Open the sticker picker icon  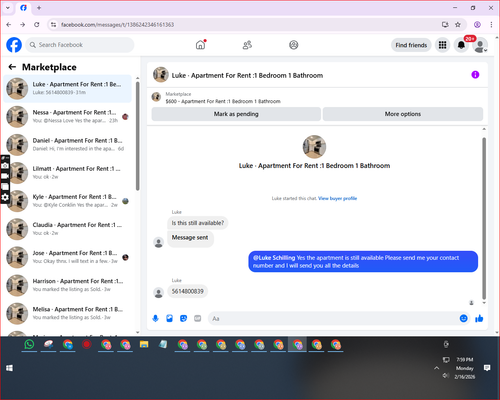183,318
